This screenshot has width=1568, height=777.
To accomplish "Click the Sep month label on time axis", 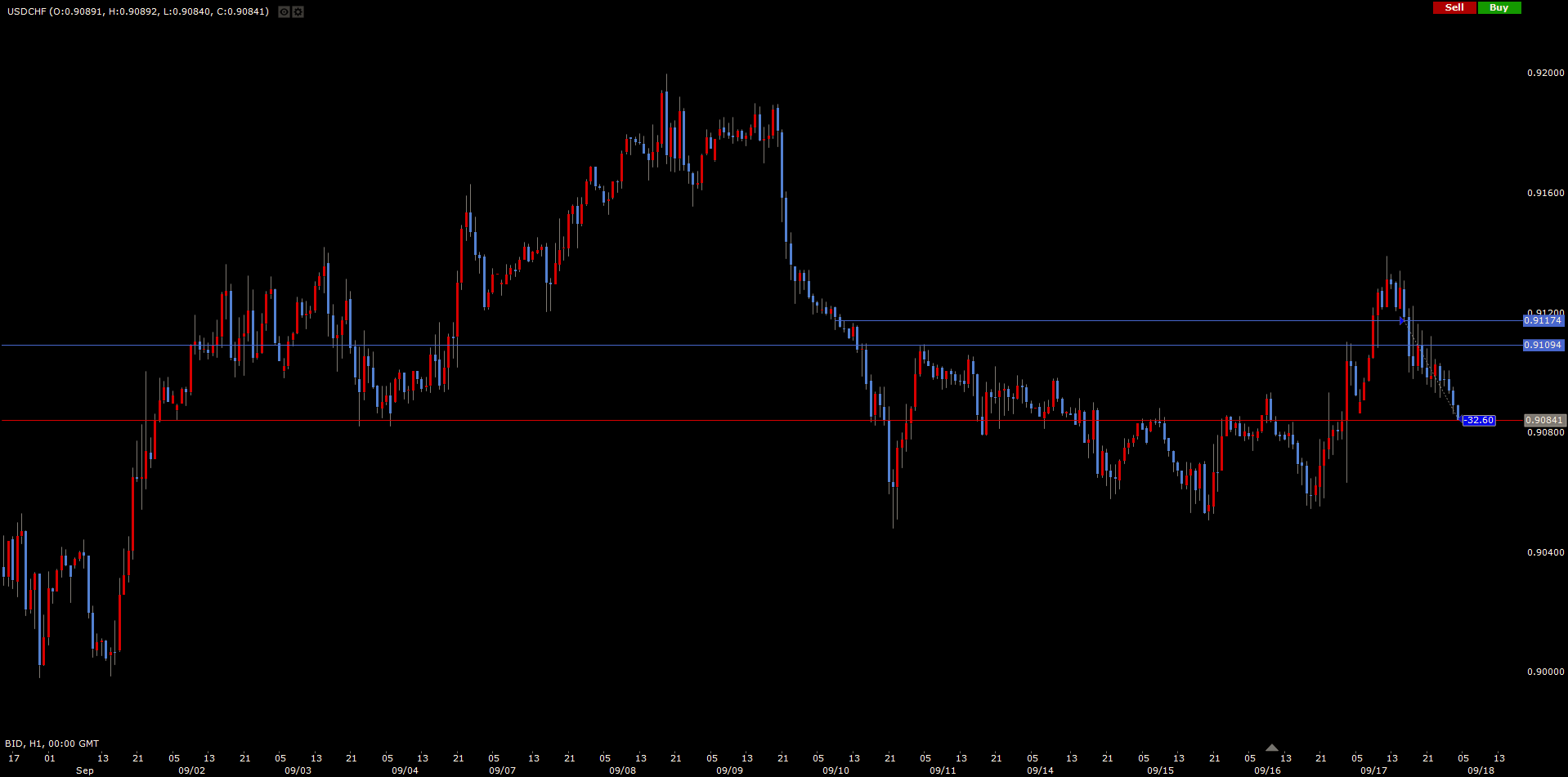I will pos(84,770).
